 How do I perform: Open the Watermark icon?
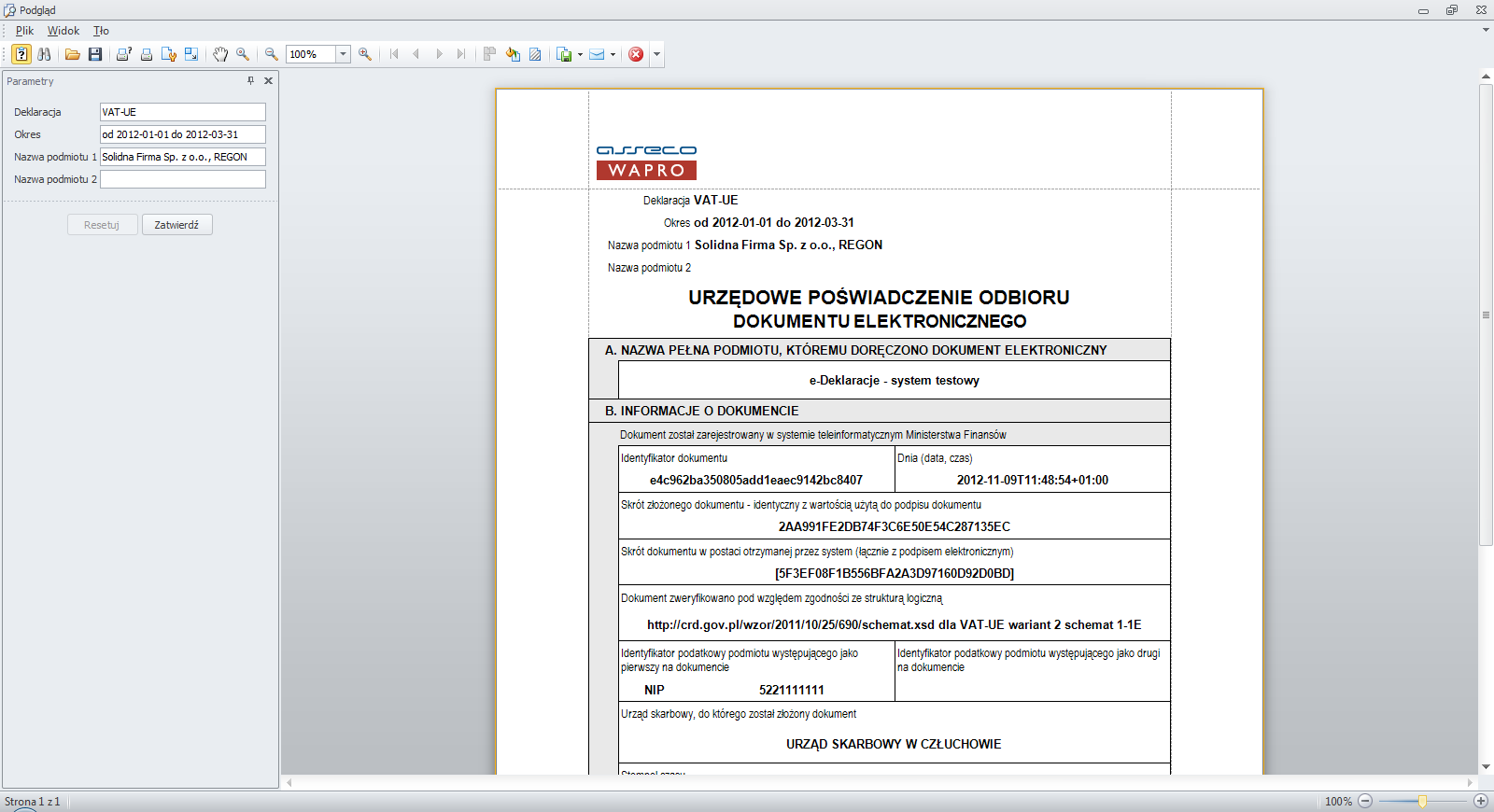click(x=535, y=54)
